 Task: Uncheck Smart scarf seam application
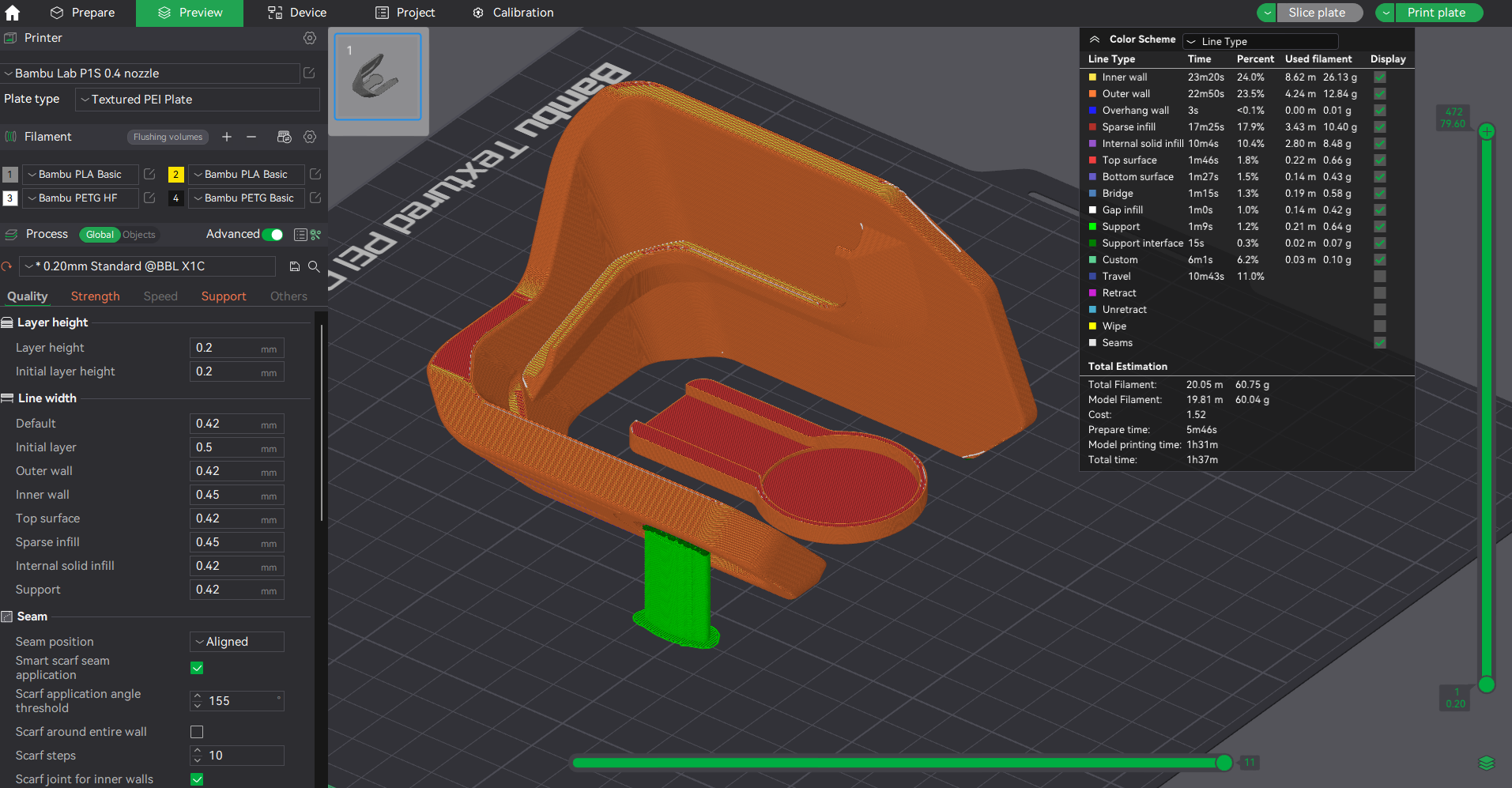click(x=197, y=668)
